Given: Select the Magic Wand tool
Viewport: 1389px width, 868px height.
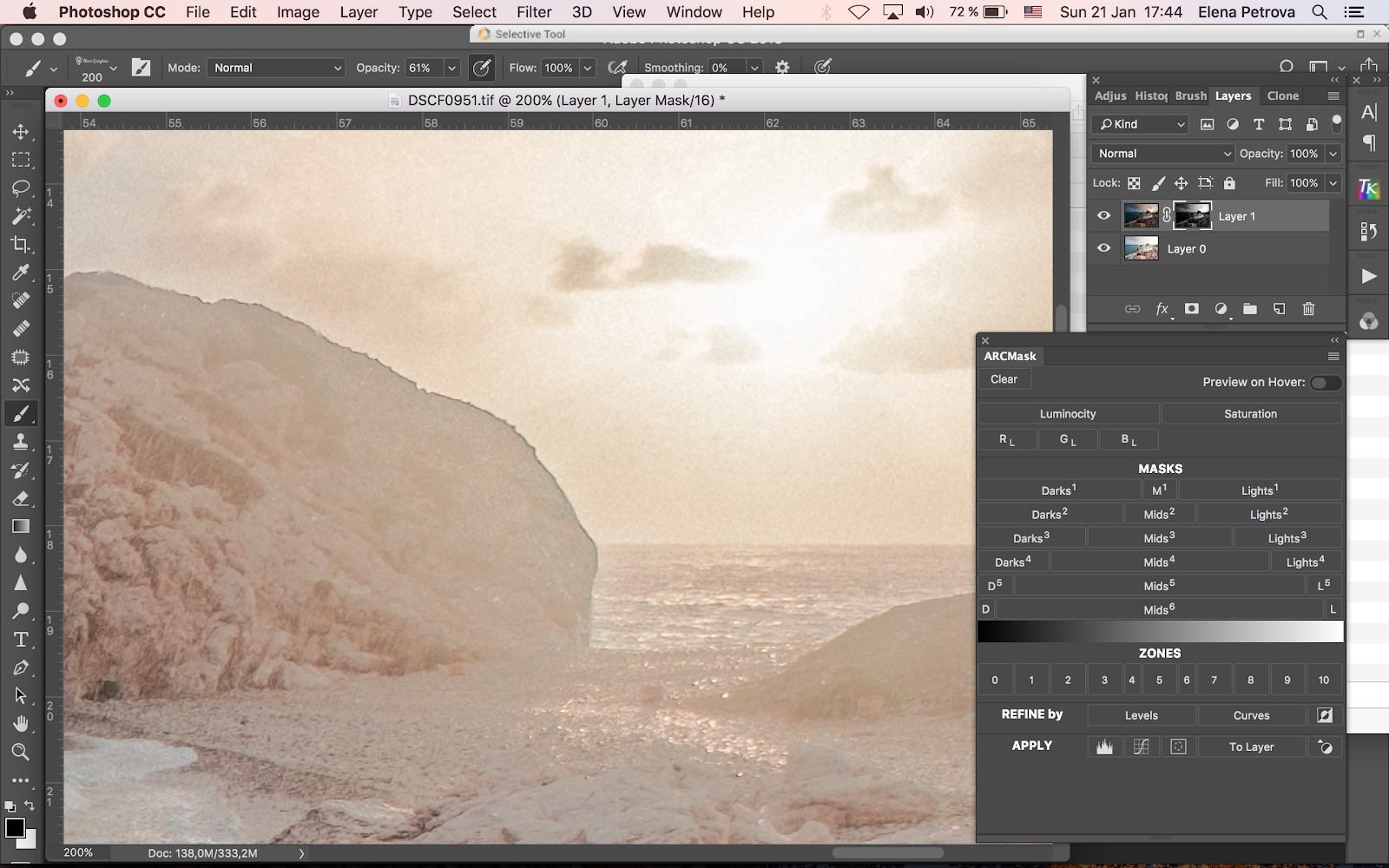Looking at the screenshot, I should pyautogui.click(x=21, y=216).
